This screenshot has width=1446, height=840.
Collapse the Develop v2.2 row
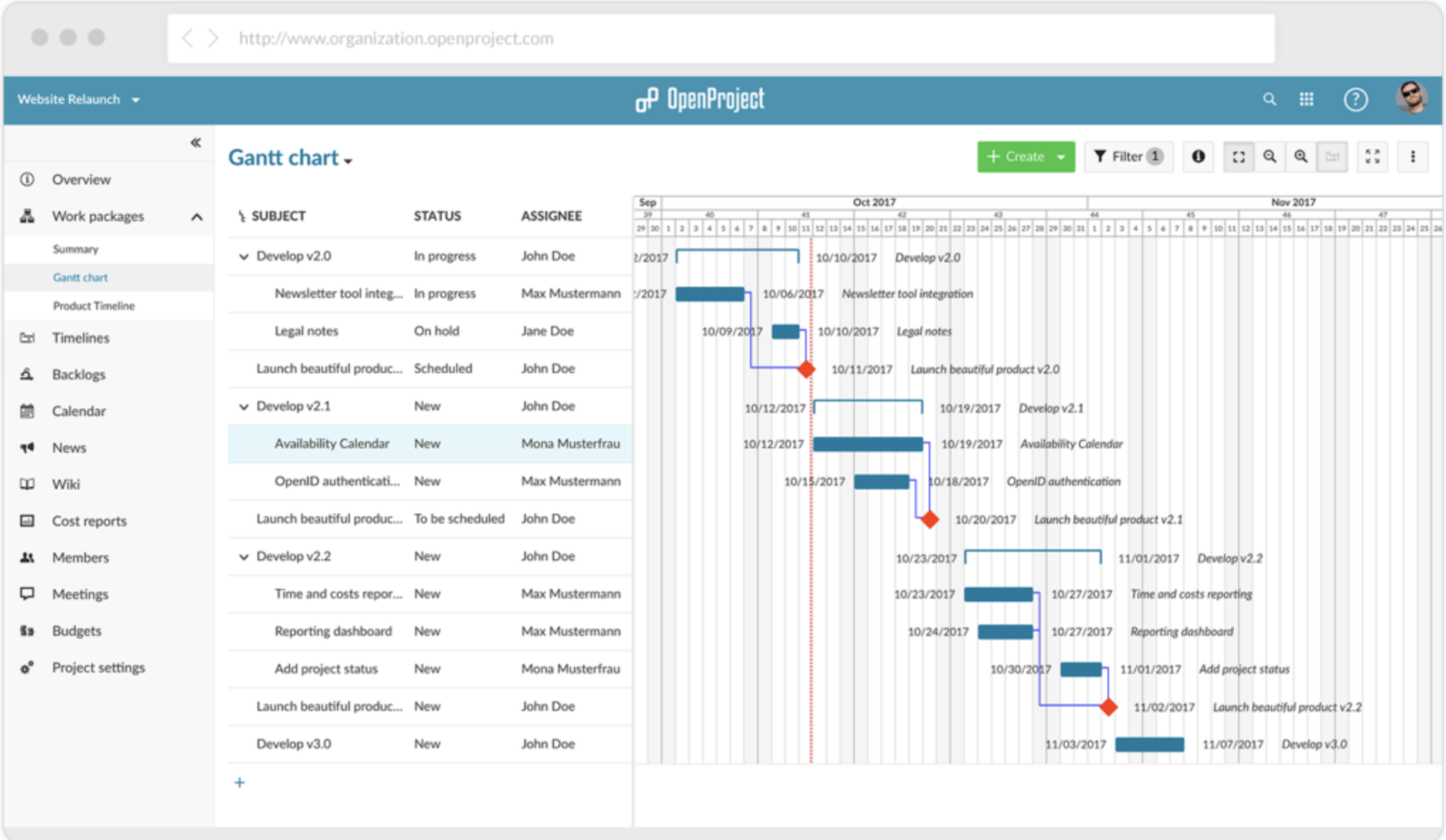(x=243, y=556)
